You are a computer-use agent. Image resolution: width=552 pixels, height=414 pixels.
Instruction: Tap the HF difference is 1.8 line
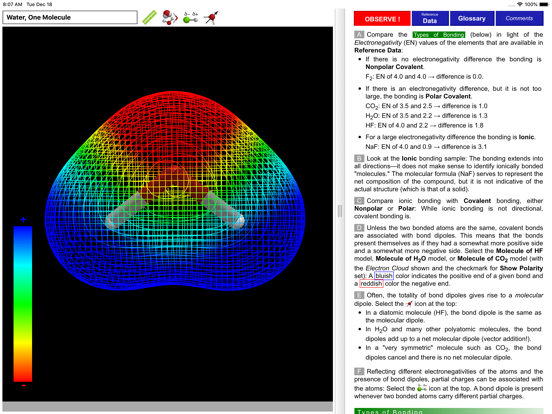coord(424,125)
